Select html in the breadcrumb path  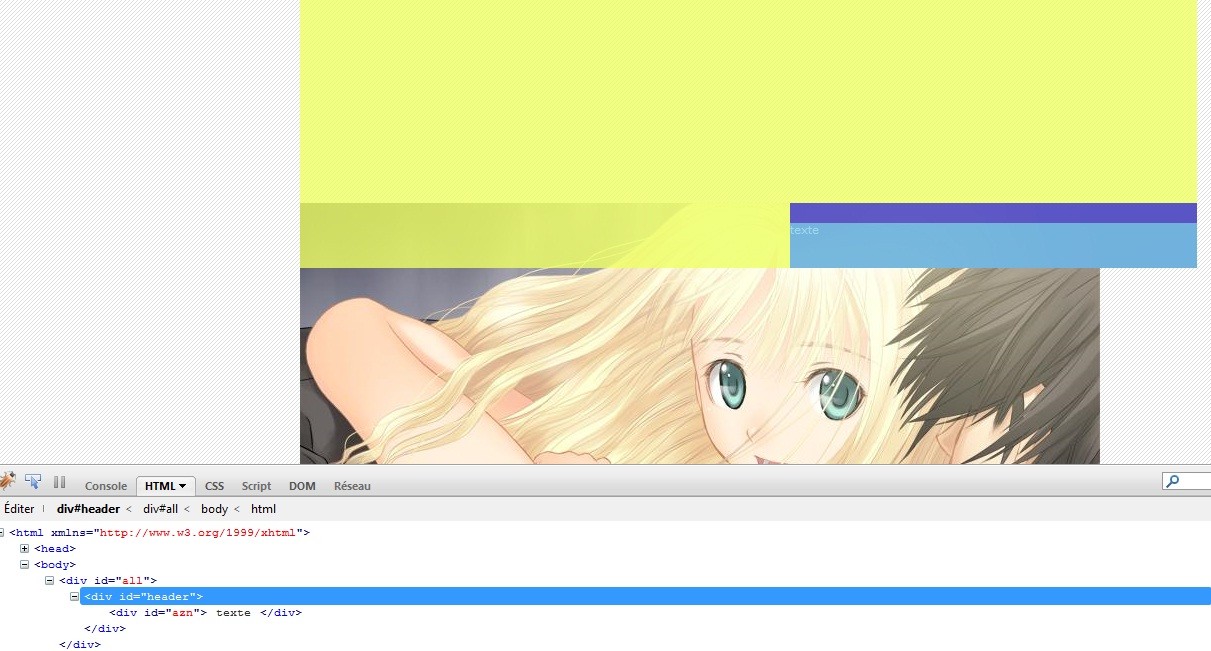263,509
